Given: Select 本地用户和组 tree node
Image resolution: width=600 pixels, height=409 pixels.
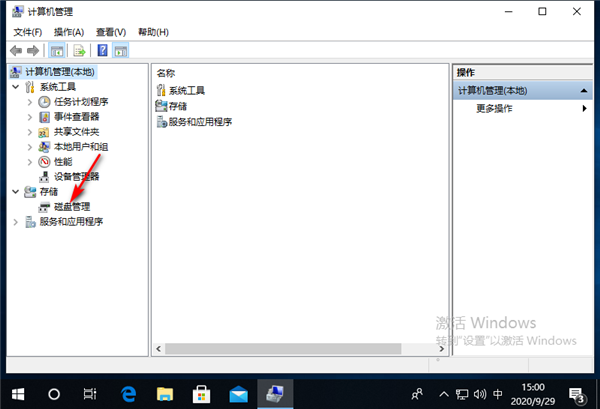Looking at the screenshot, I should point(81,147).
